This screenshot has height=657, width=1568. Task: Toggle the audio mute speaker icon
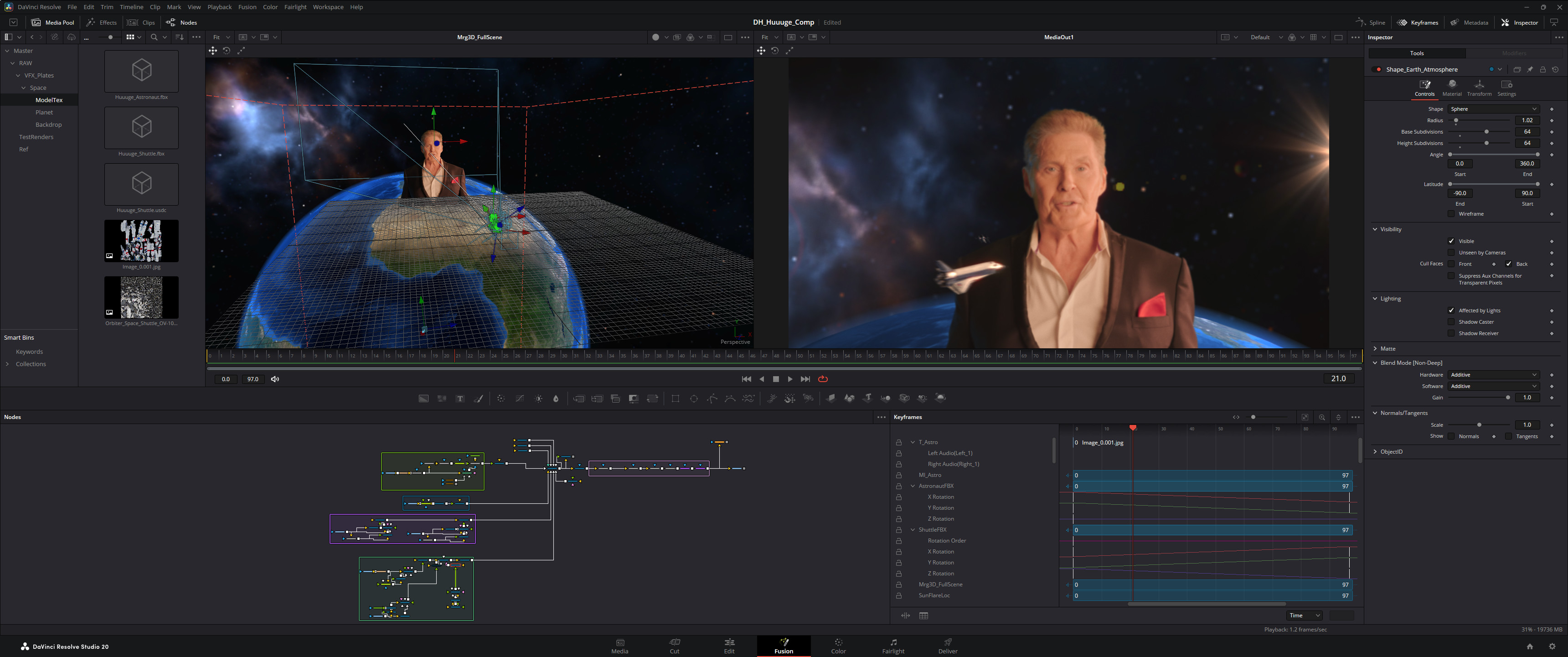click(275, 379)
